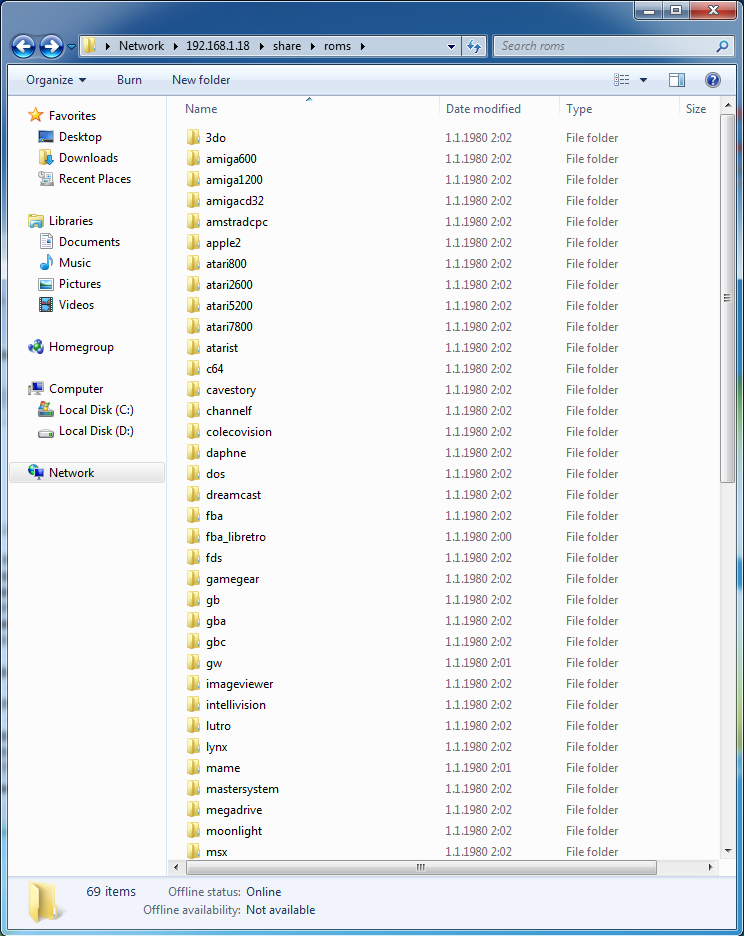Screen dimensions: 745x936
Task: Select the gamegear folder icon
Action: pyautogui.click(x=193, y=578)
